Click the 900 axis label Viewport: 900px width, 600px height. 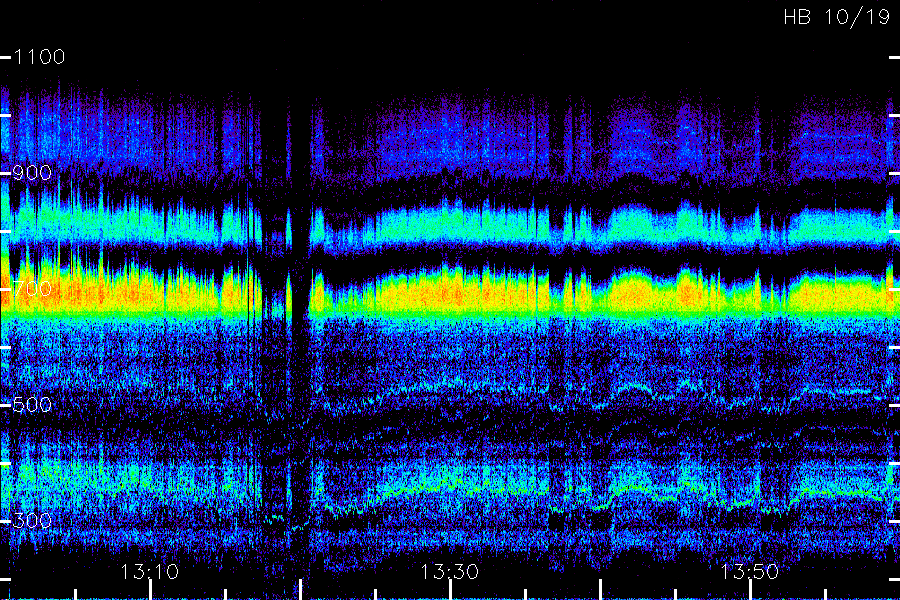tap(32, 173)
